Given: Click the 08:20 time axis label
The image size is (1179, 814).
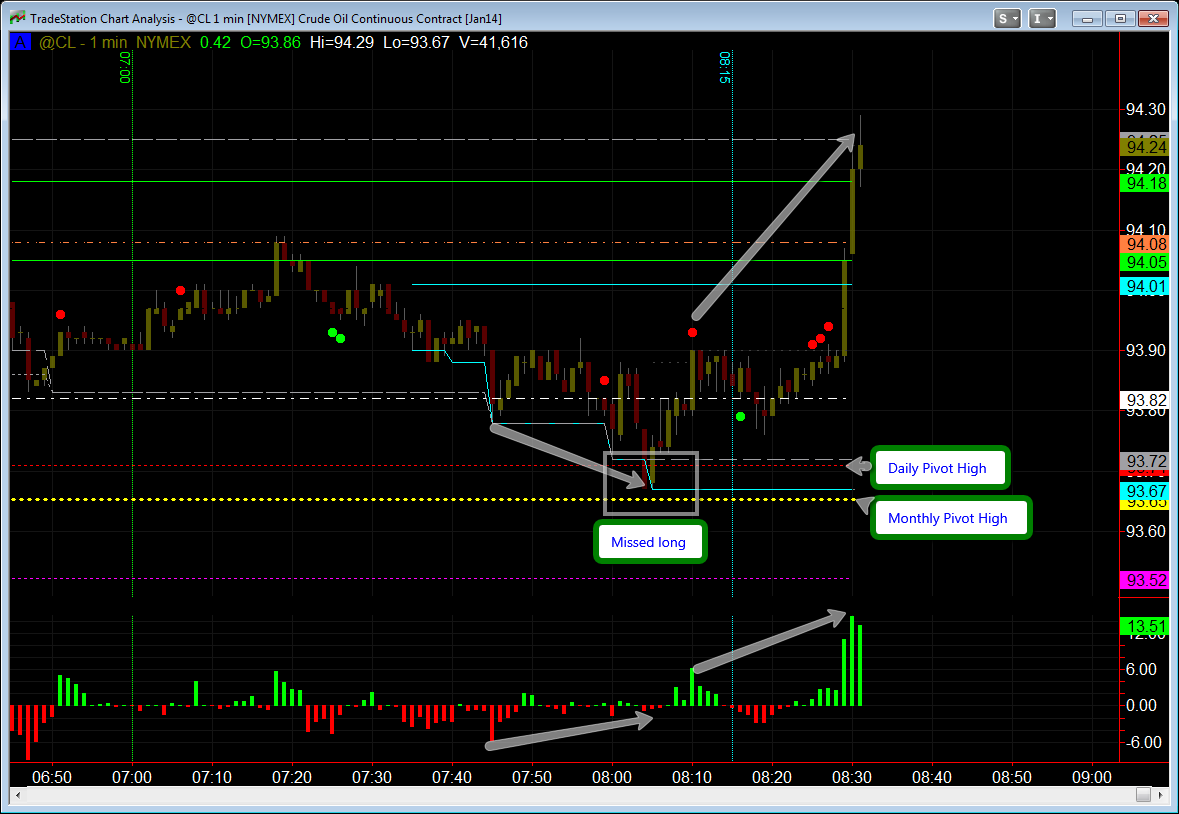Looking at the screenshot, I should (x=771, y=777).
